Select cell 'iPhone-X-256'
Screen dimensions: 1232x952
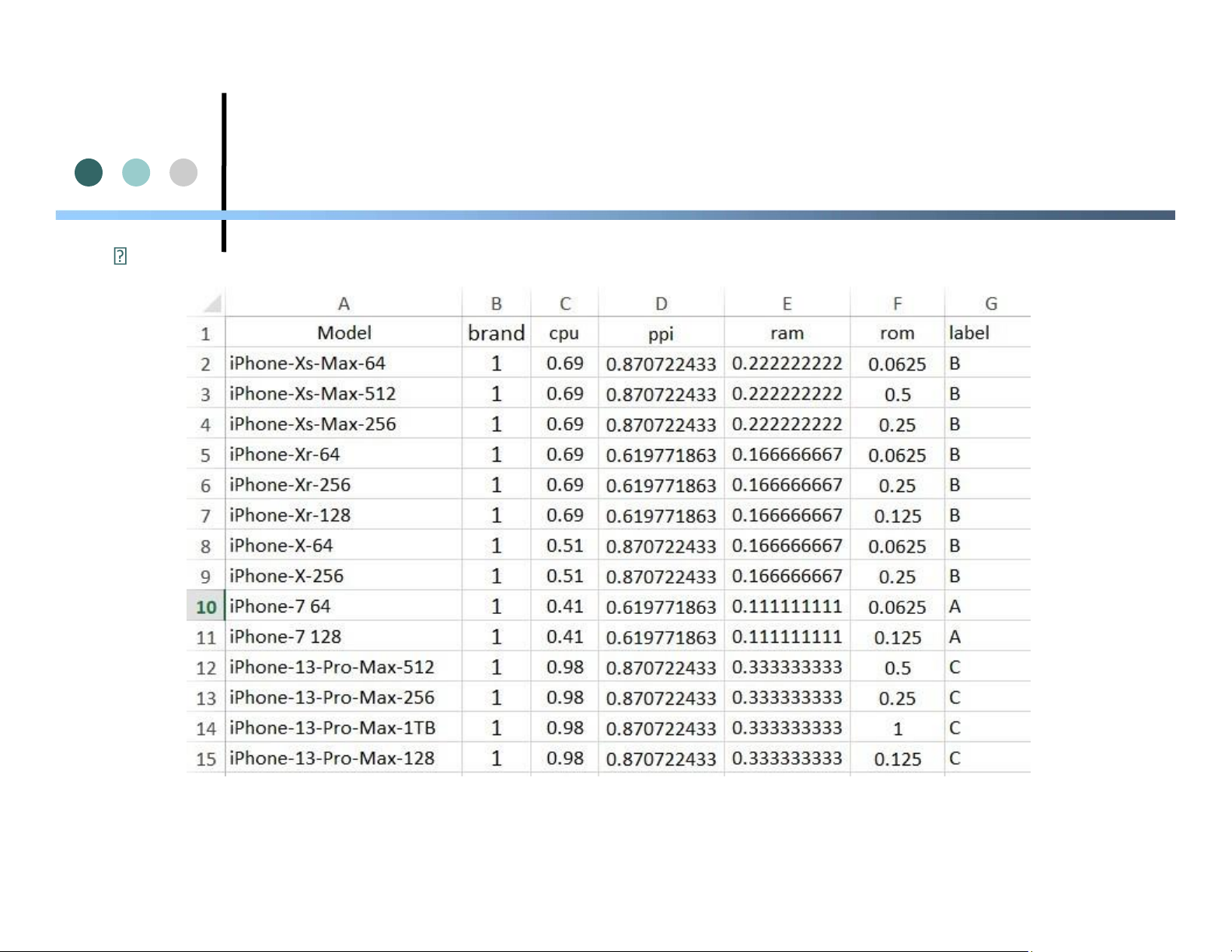click(344, 576)
